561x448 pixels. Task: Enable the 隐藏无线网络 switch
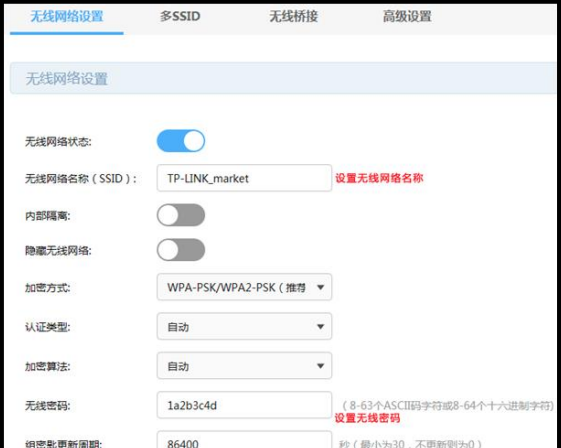tap(181, 250)
